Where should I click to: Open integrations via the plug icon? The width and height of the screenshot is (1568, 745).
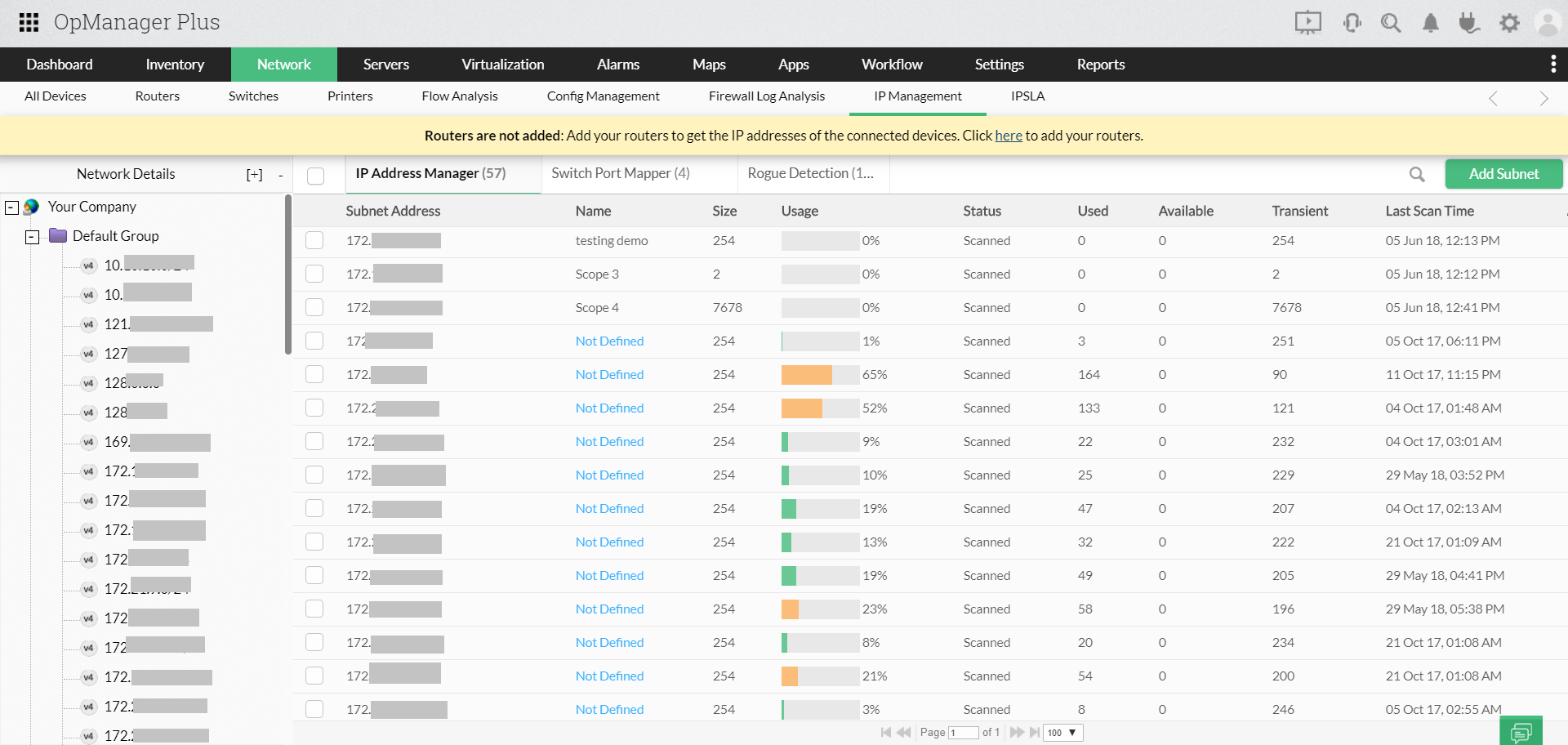(x=1469, y=22)
